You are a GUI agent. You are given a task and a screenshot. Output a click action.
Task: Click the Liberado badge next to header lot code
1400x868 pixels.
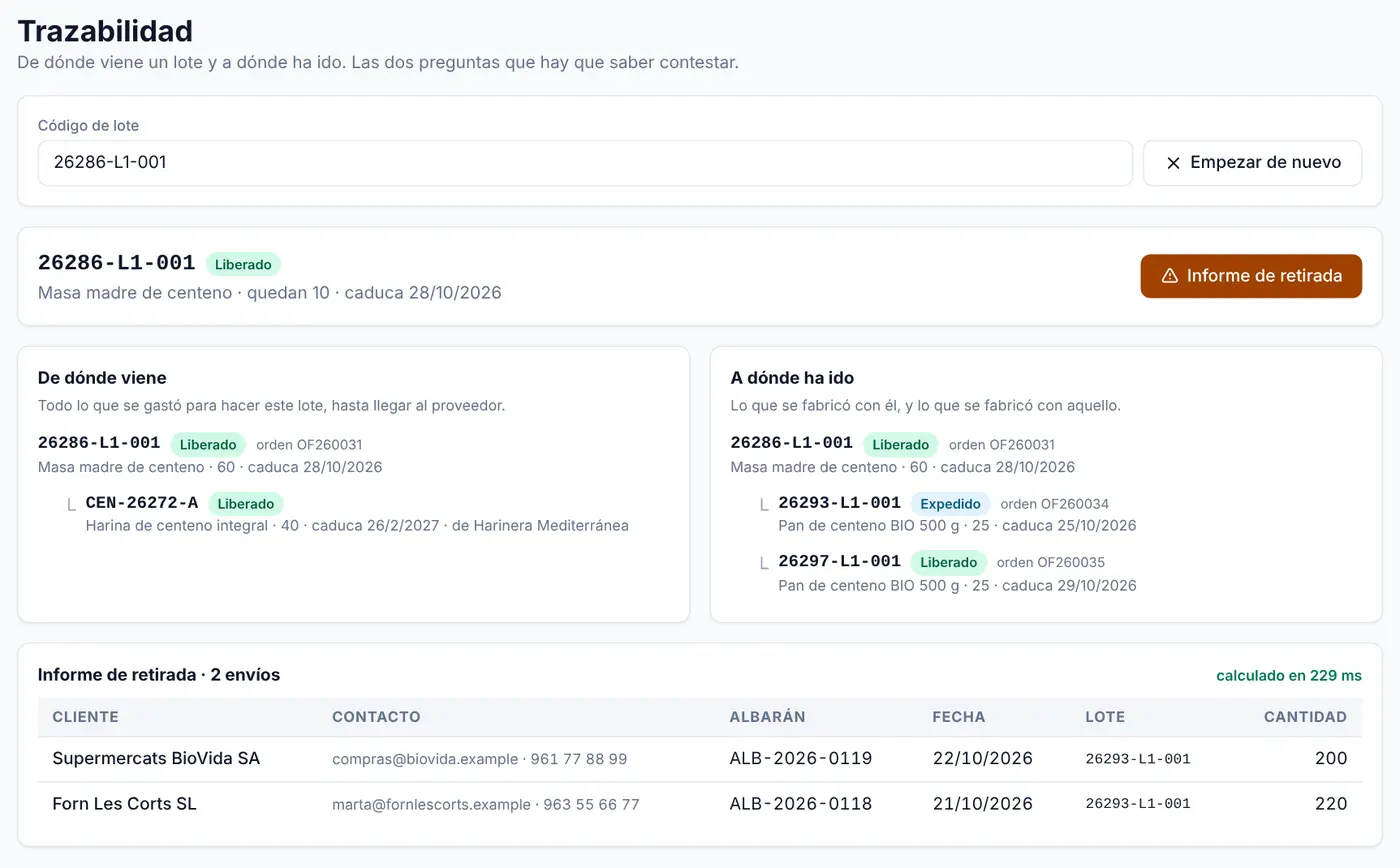click(x=243, y=265)
